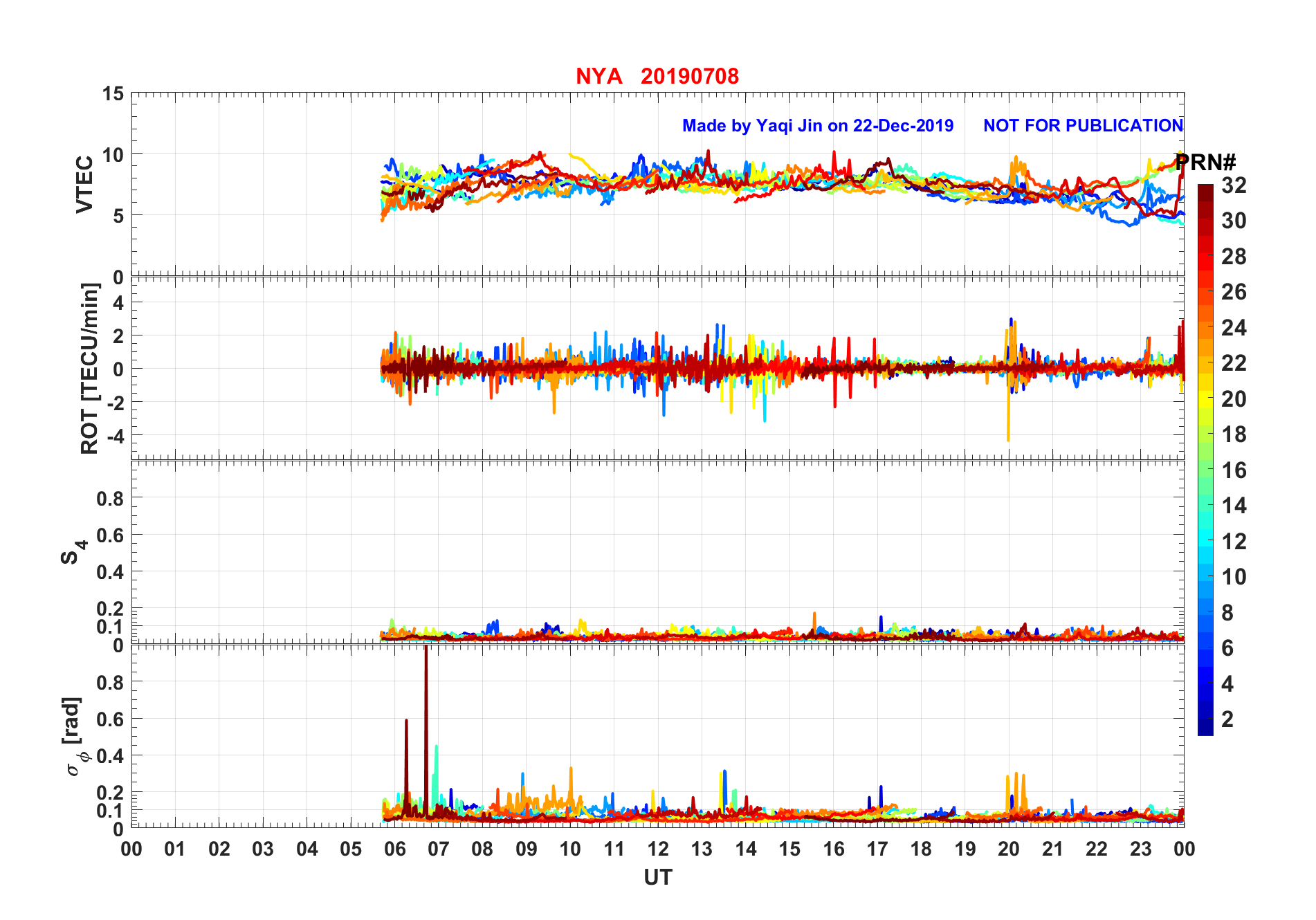Select the colorbar tick label "28"
Image resolution: width=1316 pixels, height=920 pixels.
(x=1234, y=257)
